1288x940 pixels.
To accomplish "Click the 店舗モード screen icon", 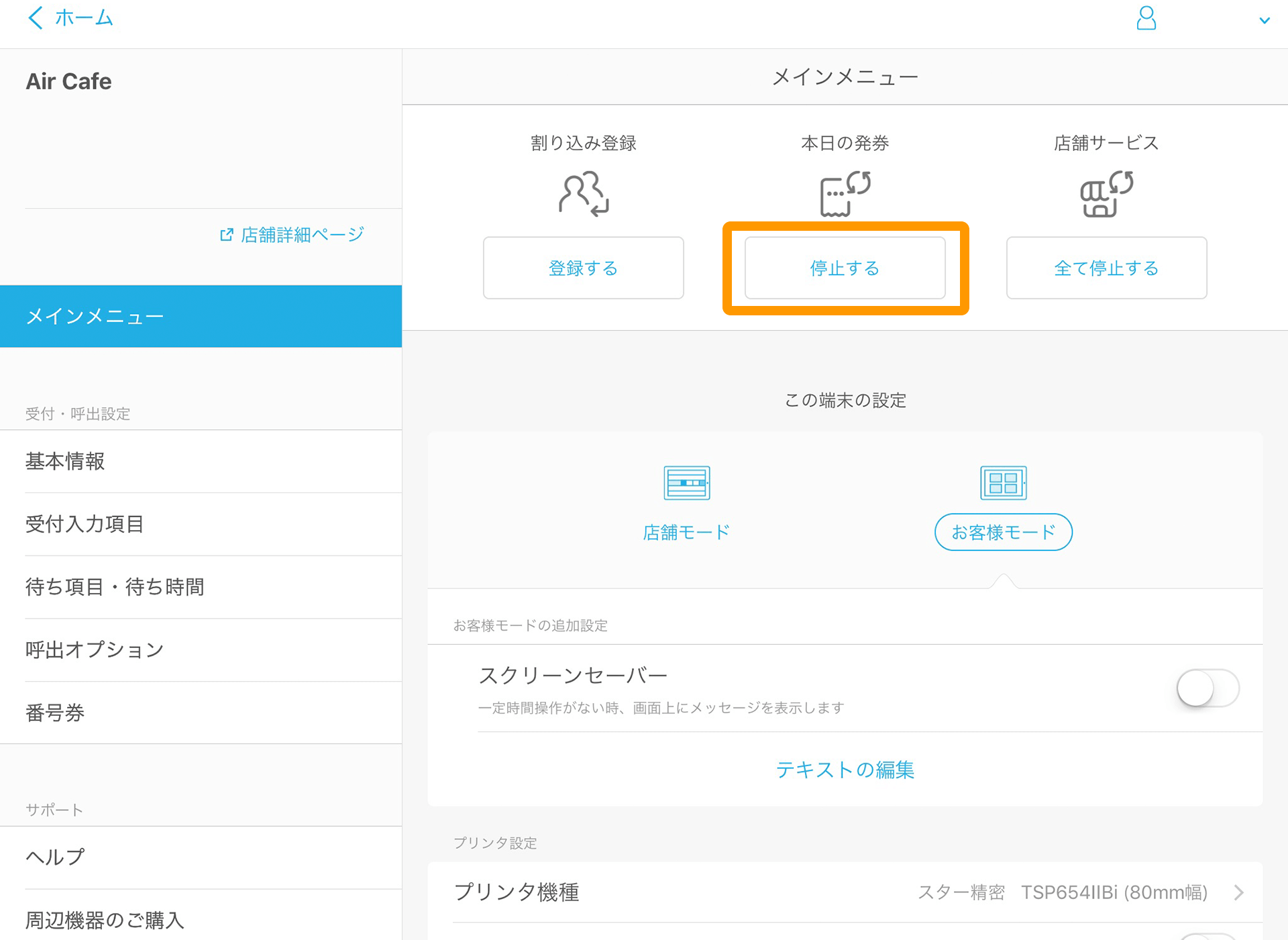I will pos(687,482).
